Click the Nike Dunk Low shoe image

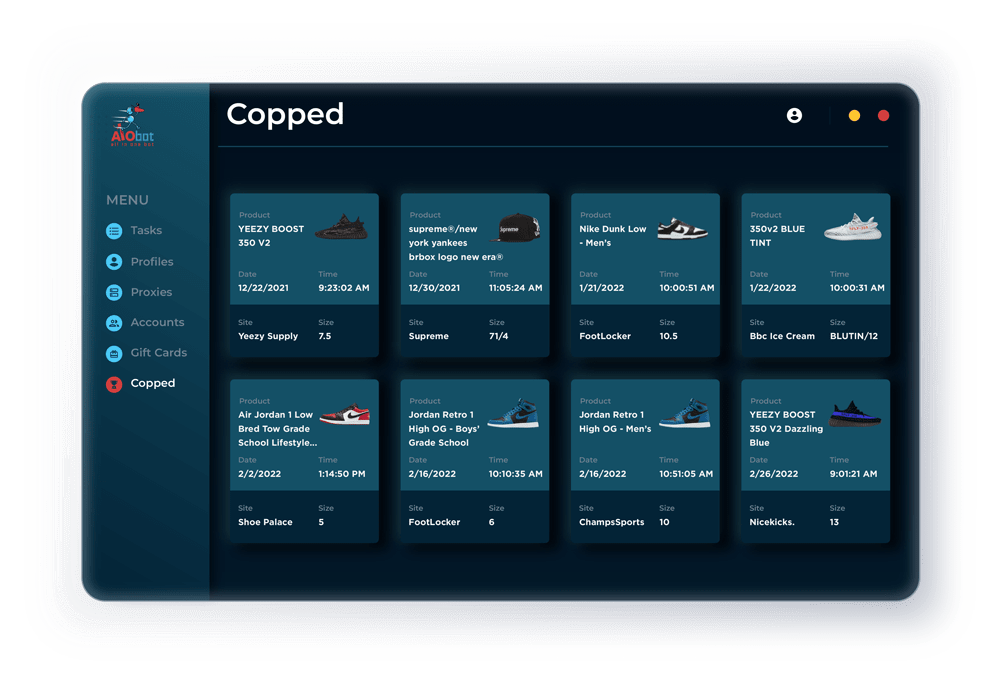pyautogui.click(x=682, y=228)
